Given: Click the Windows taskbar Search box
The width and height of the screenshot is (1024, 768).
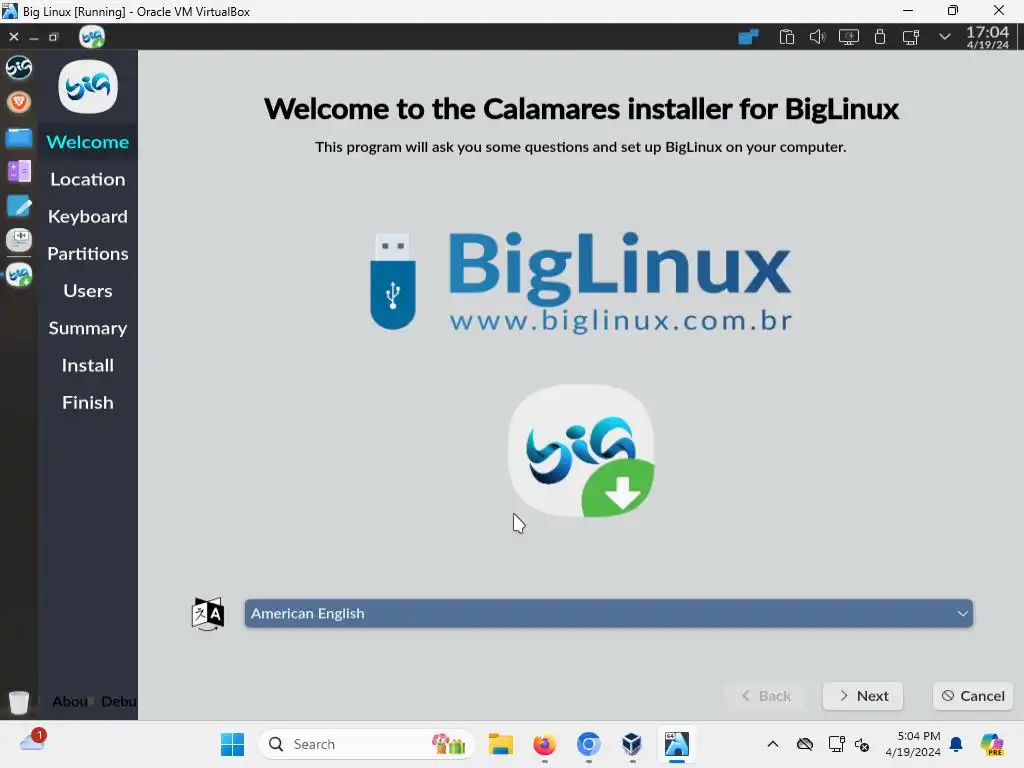Looking at the screenshot, I should (x=366, y=744).
